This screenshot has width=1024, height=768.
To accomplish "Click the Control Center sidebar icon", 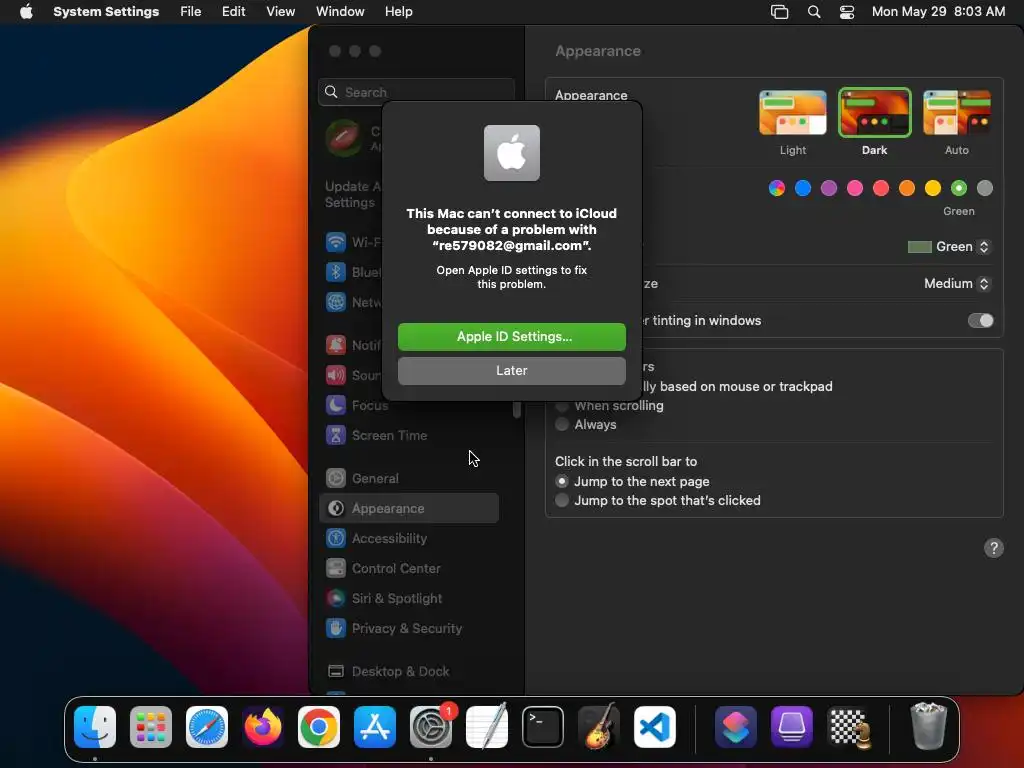I will tap(336, 568).
